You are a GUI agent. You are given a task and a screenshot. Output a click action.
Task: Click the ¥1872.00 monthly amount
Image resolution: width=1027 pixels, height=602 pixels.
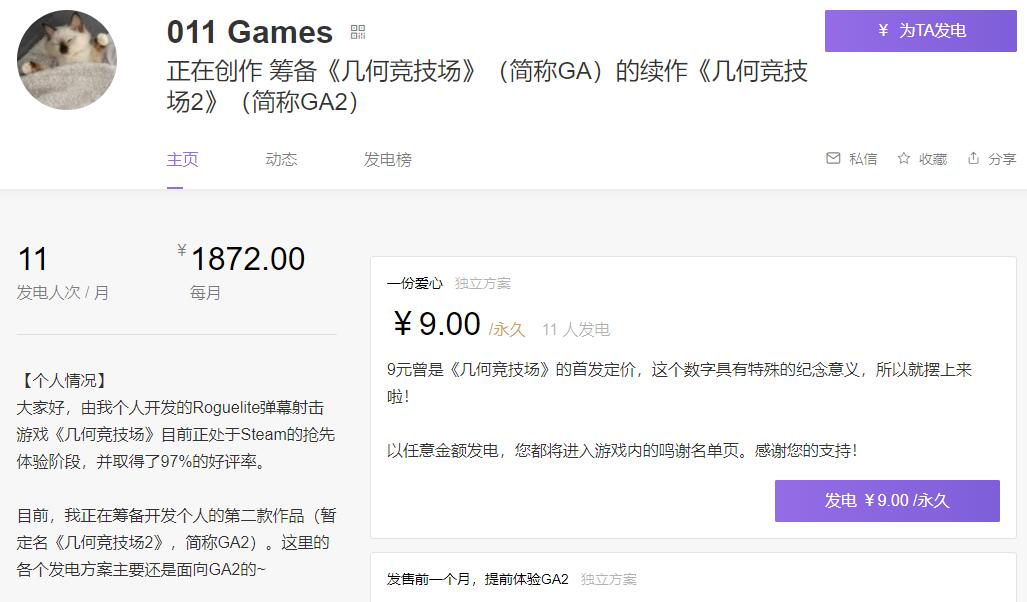[x=241, y=259]
